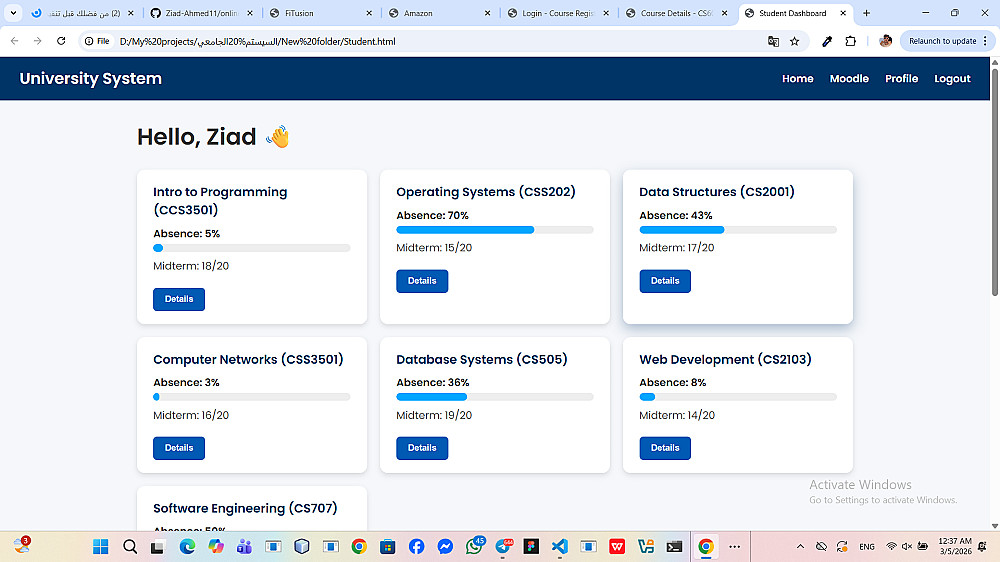1000x562 pixels.
Task: Close the Amazon tab
Action: point(487,13)
